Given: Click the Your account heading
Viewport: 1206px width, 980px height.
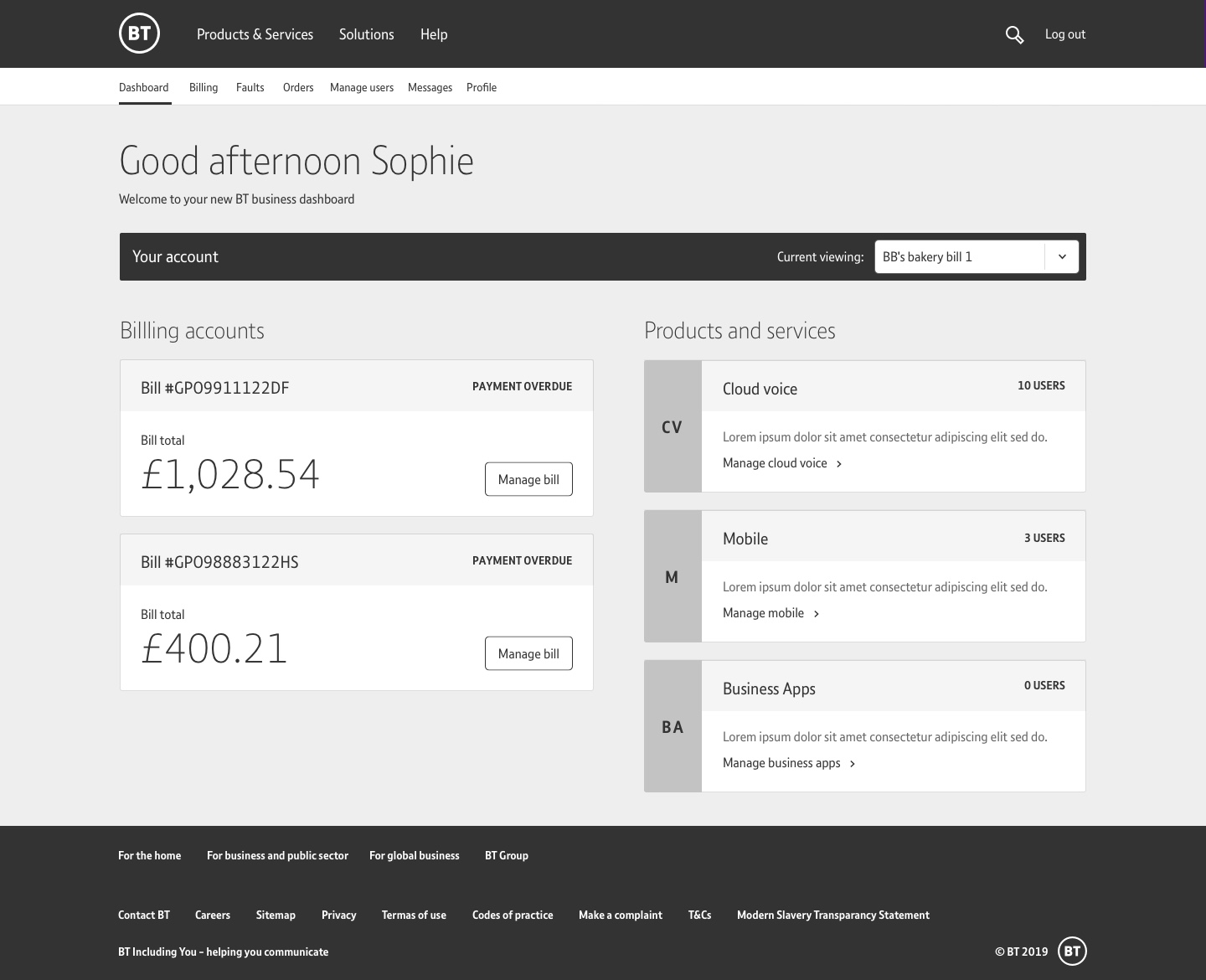Looking at the screenshot, I should pyautogui.click(x=175, y=257).
